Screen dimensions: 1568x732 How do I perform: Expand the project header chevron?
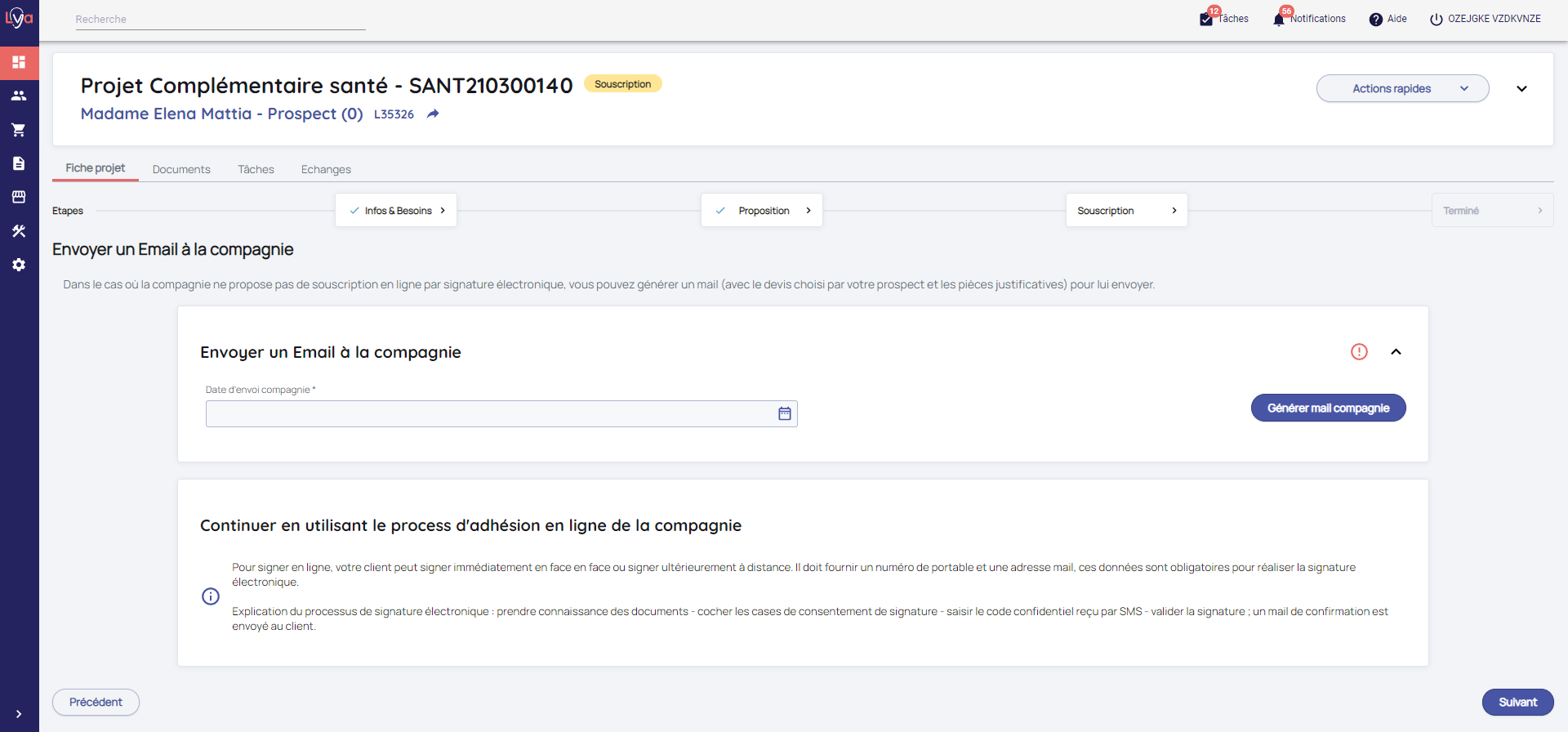[x=1521, y=88]
